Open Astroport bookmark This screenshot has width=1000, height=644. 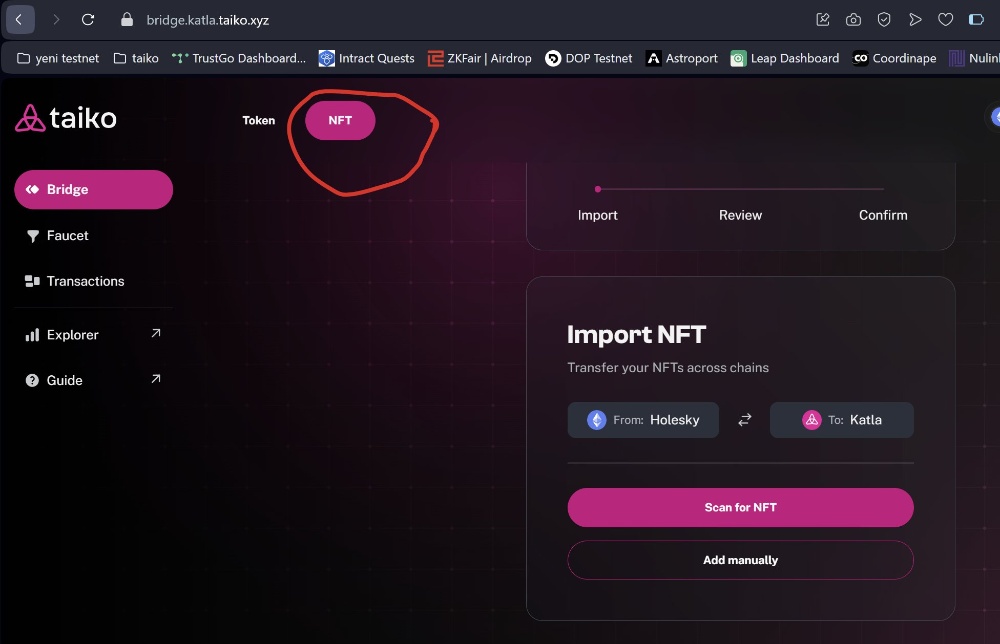[x=682, y=58]
